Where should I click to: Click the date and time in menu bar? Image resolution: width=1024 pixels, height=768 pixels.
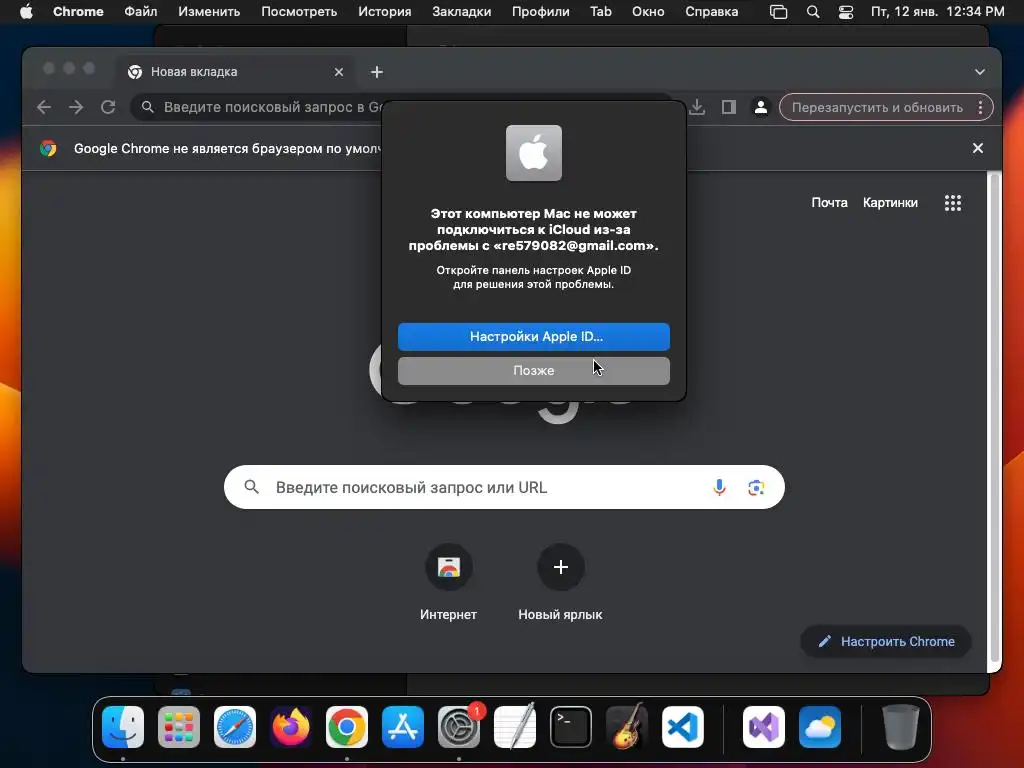[938, 12]
